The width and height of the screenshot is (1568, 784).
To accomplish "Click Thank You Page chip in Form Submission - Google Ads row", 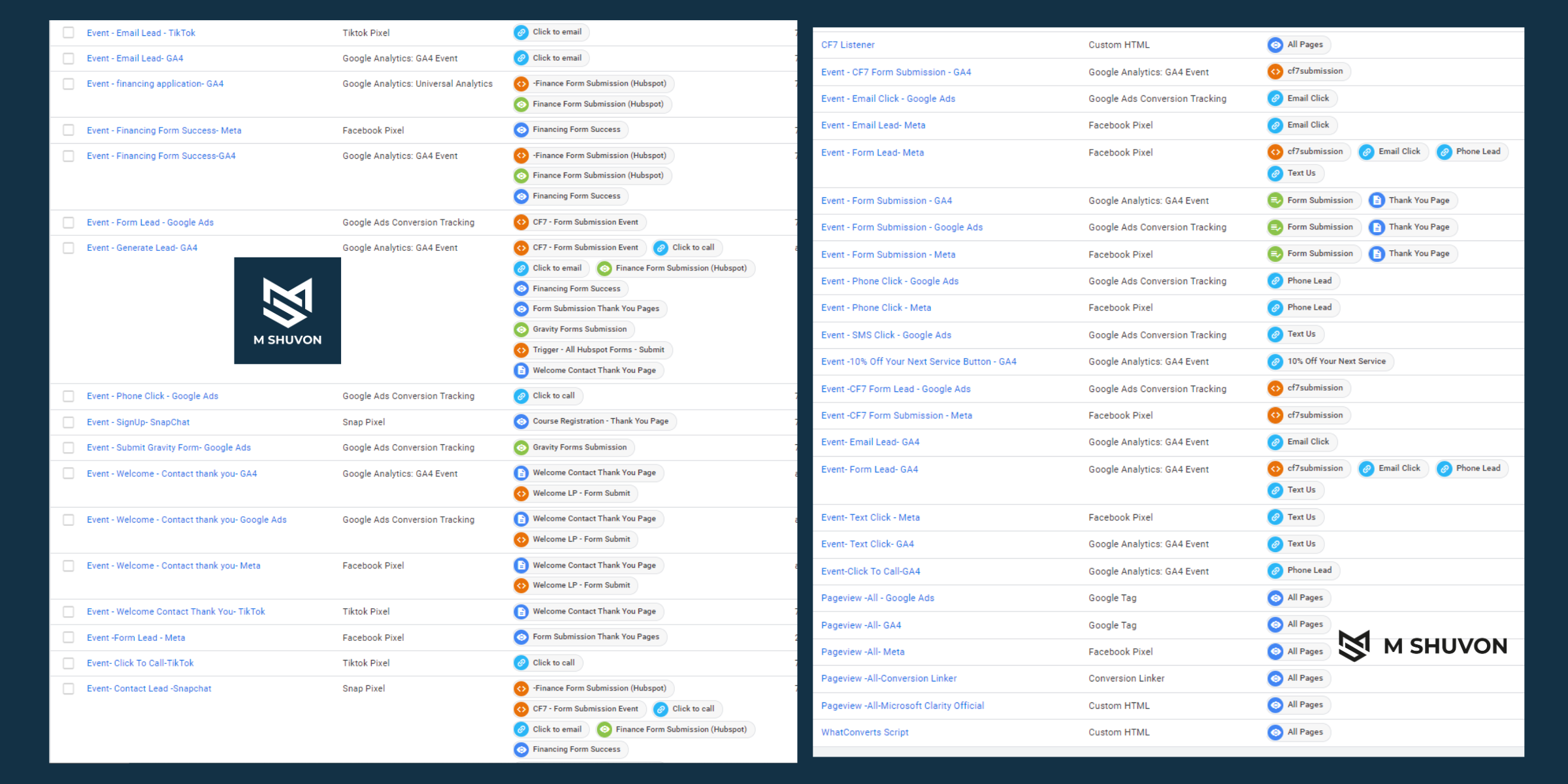I will pos(1413,227).
